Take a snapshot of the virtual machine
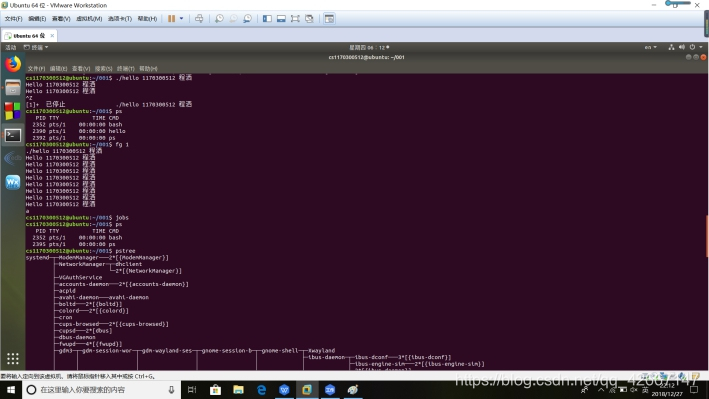This screenshot has height=399, width=709. pos(219,19)
